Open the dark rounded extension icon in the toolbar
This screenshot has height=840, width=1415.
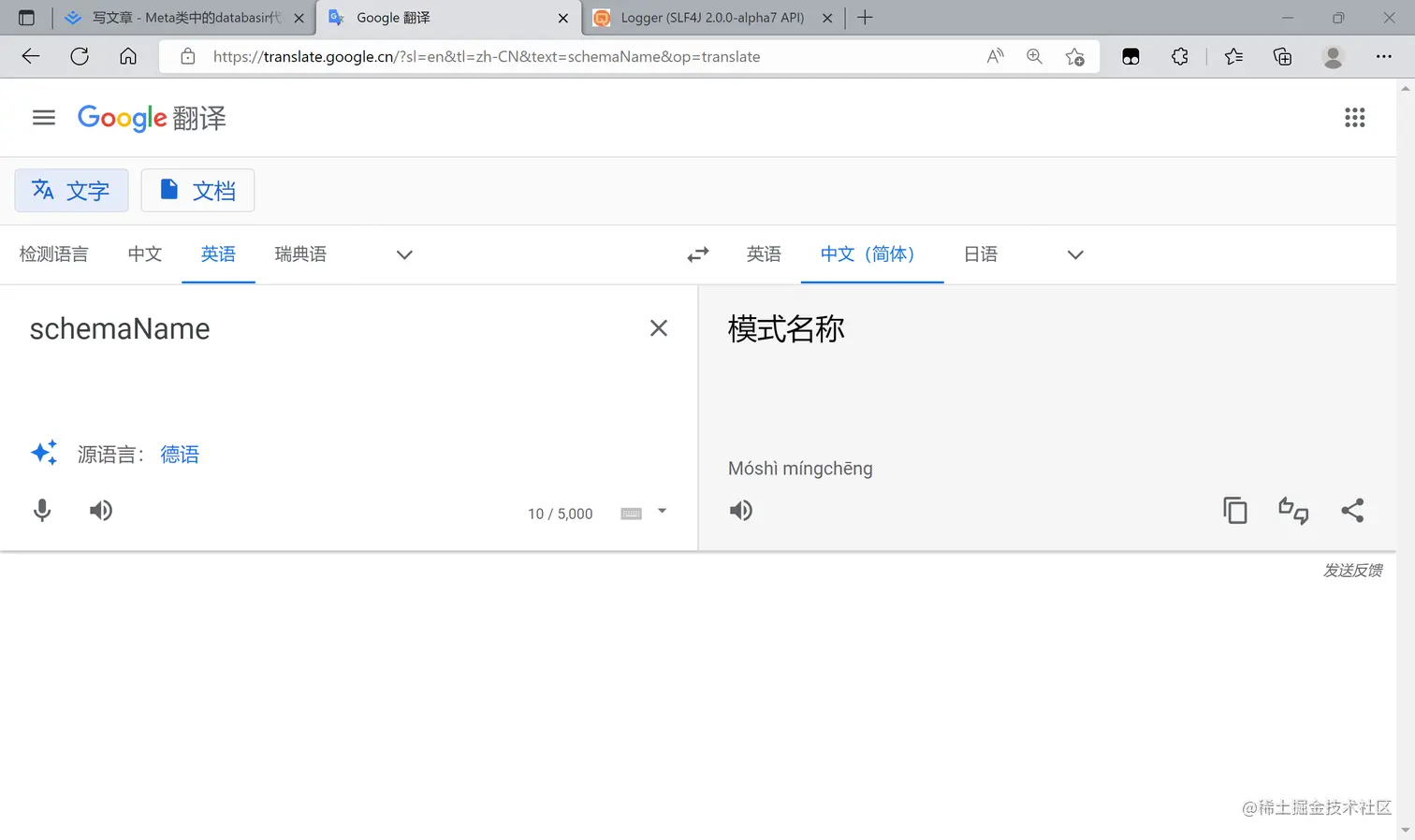[1131, 57]
